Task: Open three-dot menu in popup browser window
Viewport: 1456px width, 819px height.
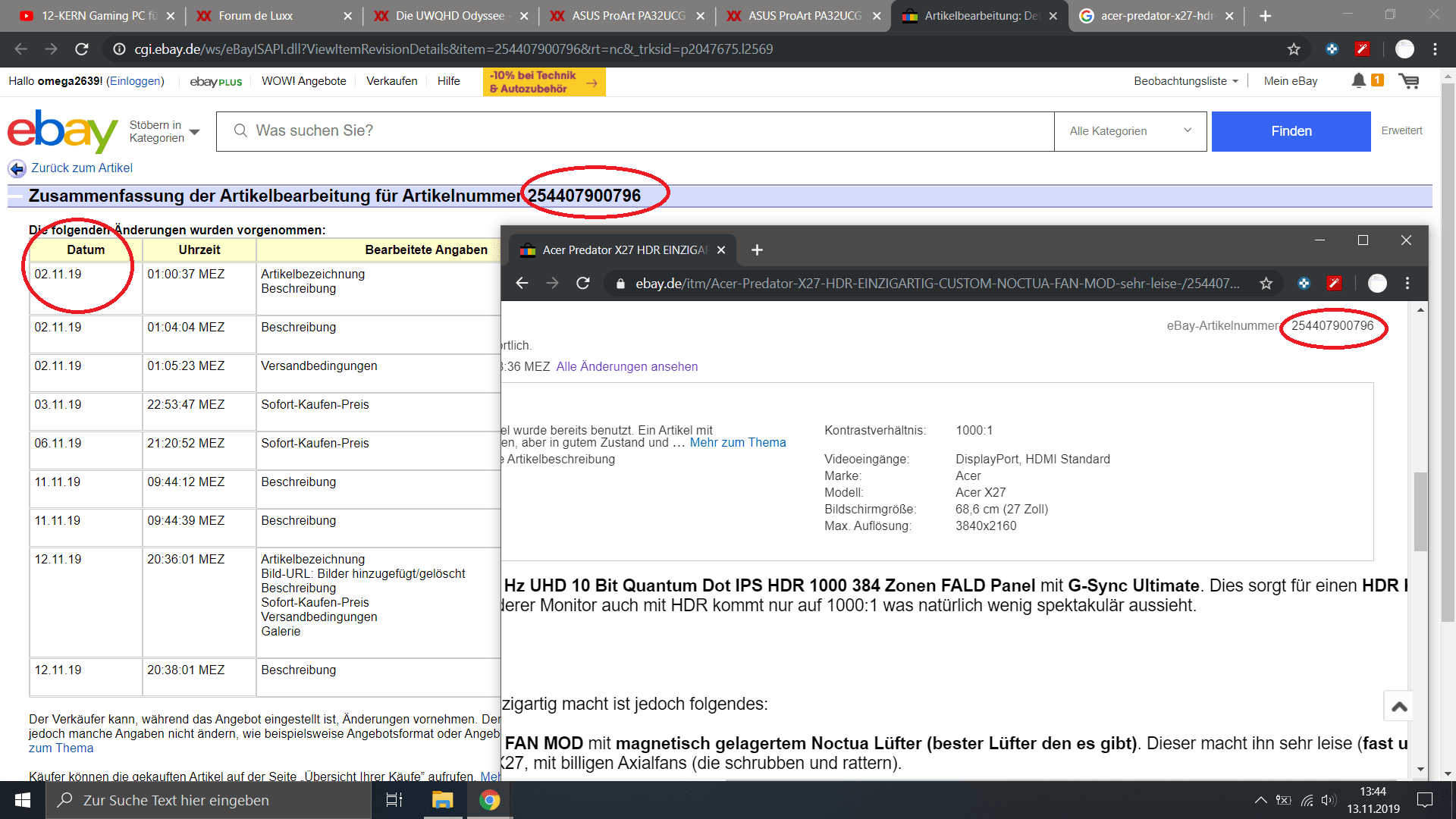Action: (x=1407, y=283)
